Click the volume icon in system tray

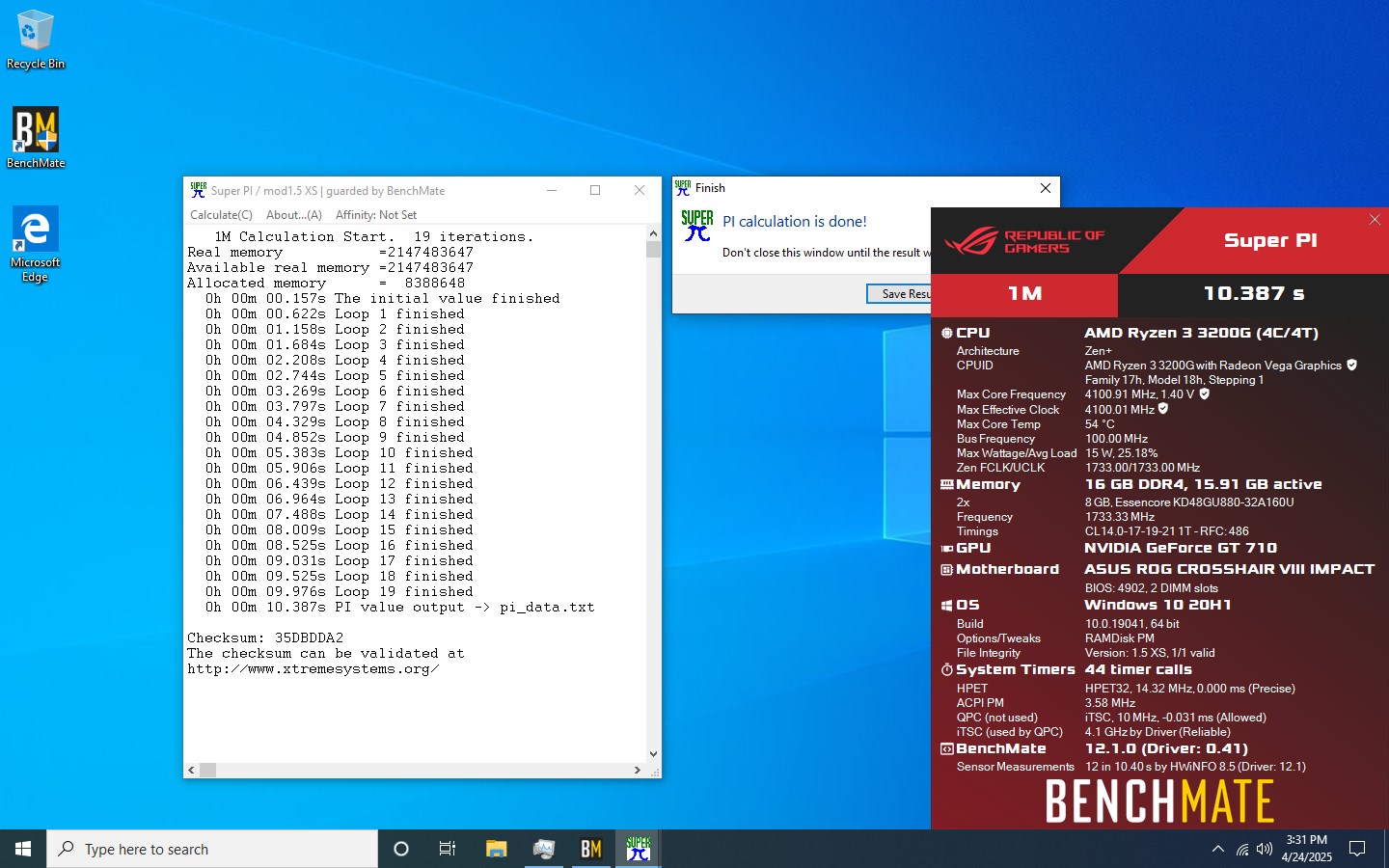(1265, 849)
